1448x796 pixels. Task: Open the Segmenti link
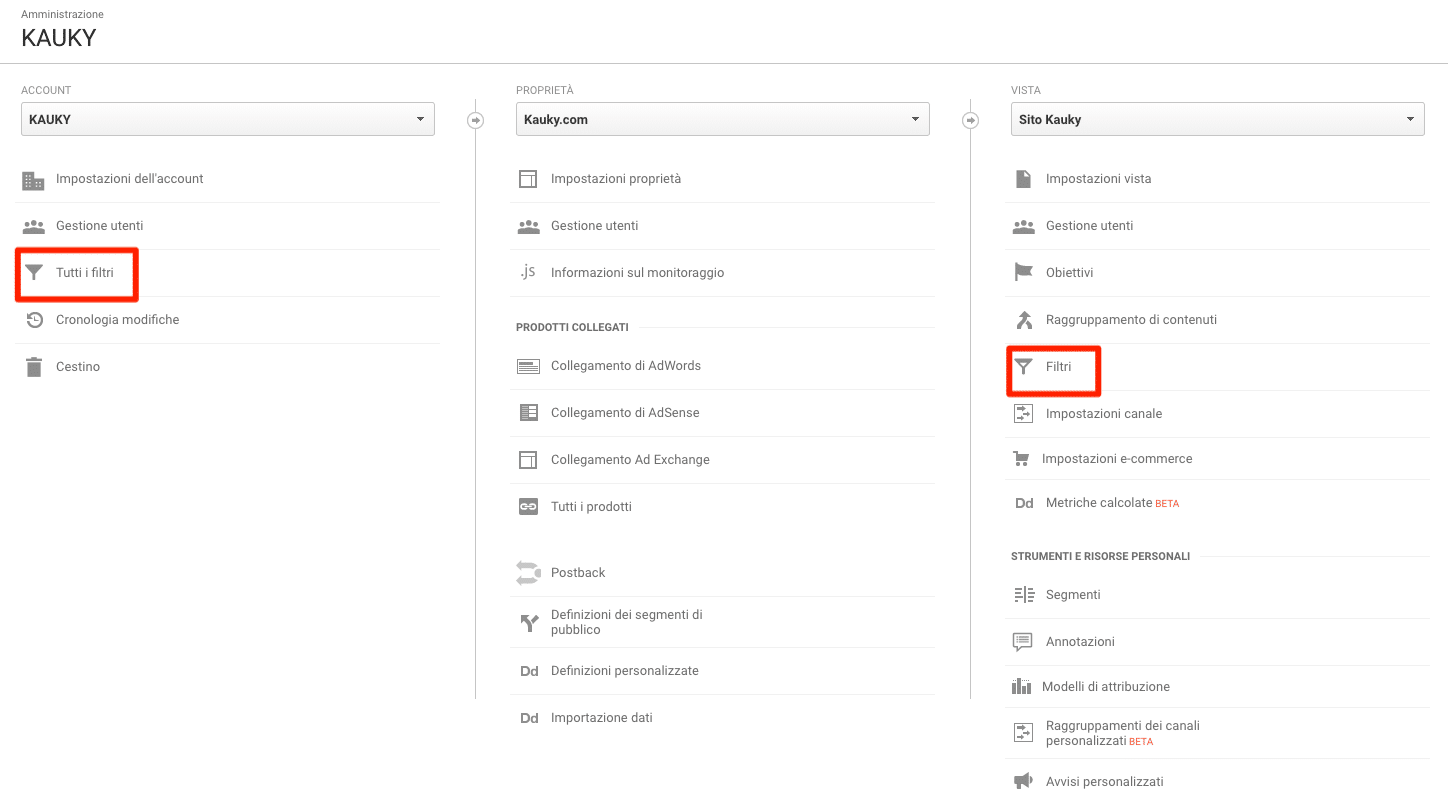click(1073, 595)
